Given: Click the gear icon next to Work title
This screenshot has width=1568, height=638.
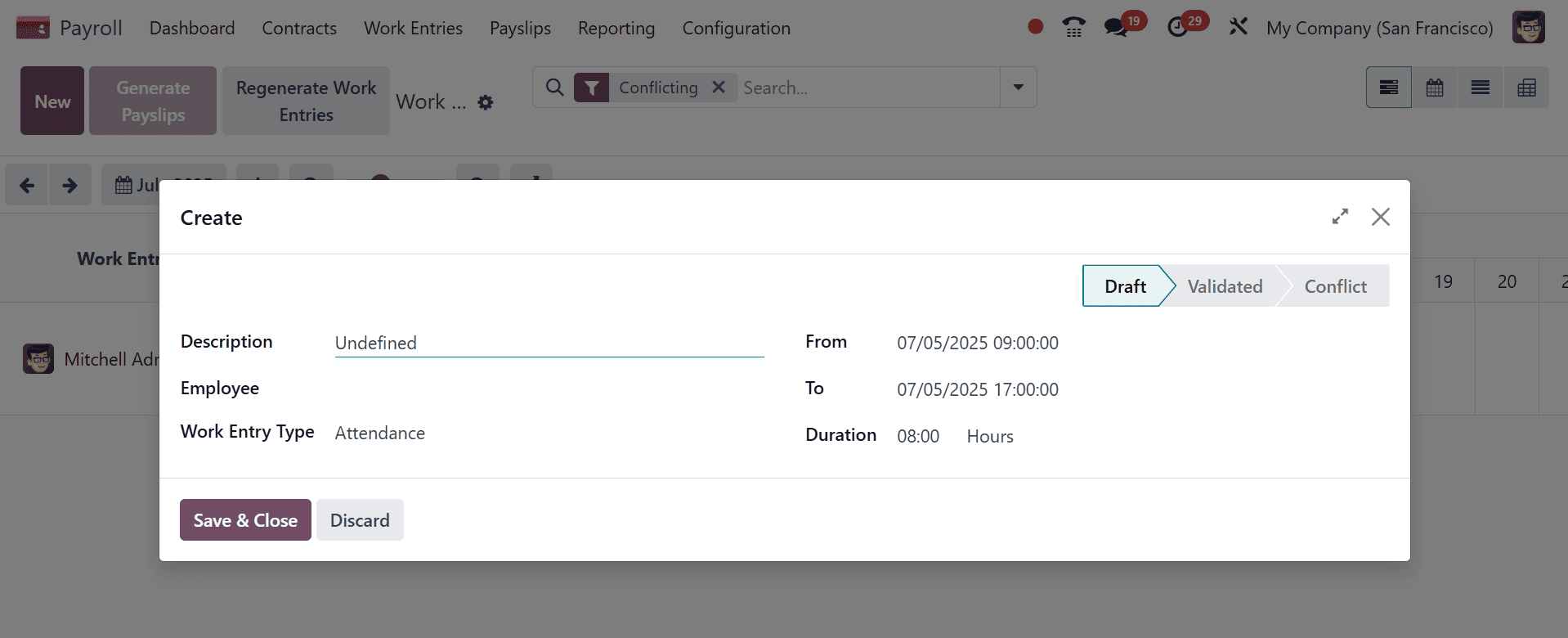Looking at the screenshot, I should (x=486, y=102).
